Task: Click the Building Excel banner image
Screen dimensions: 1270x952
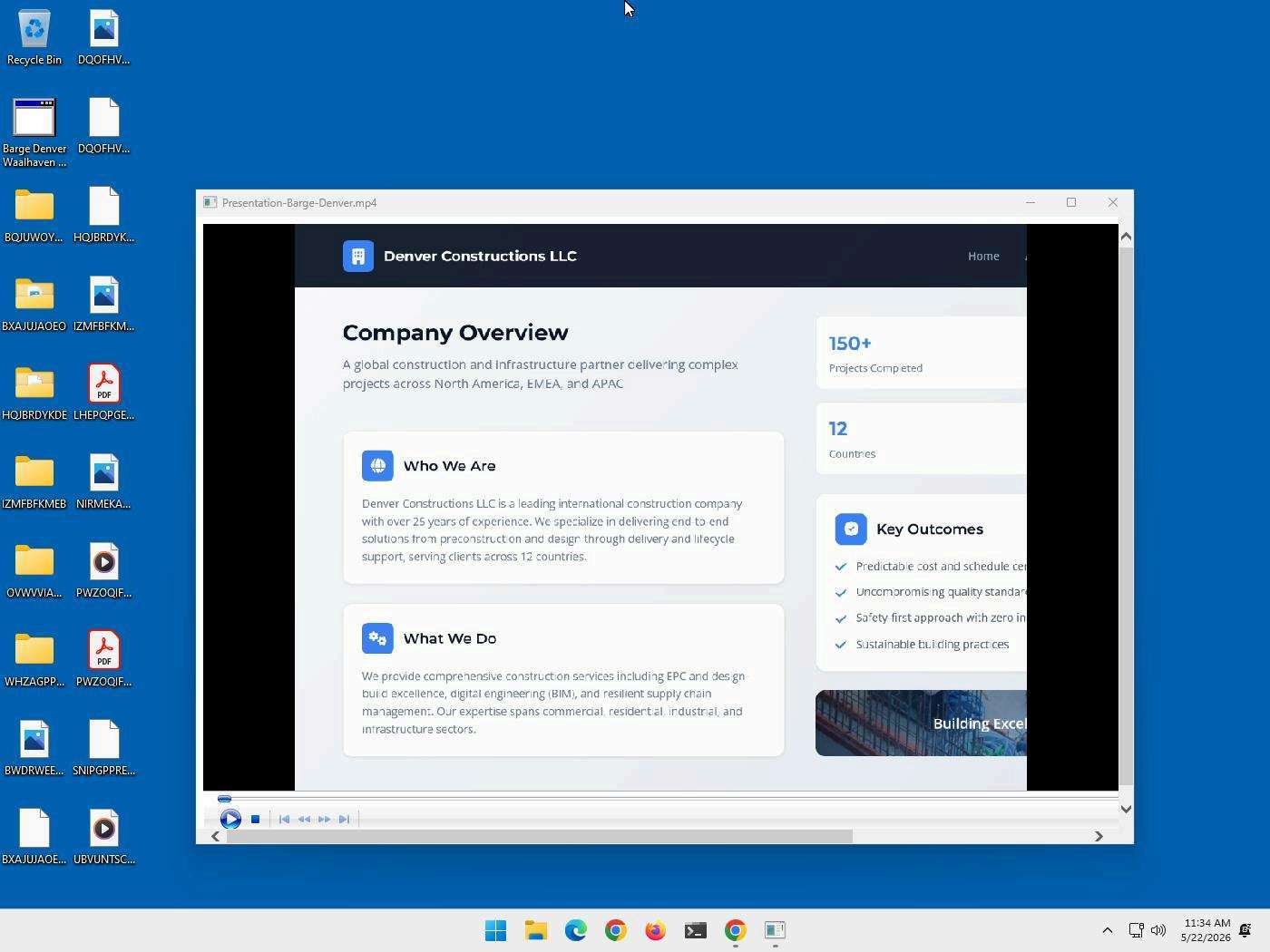Action: coord(921,723)
